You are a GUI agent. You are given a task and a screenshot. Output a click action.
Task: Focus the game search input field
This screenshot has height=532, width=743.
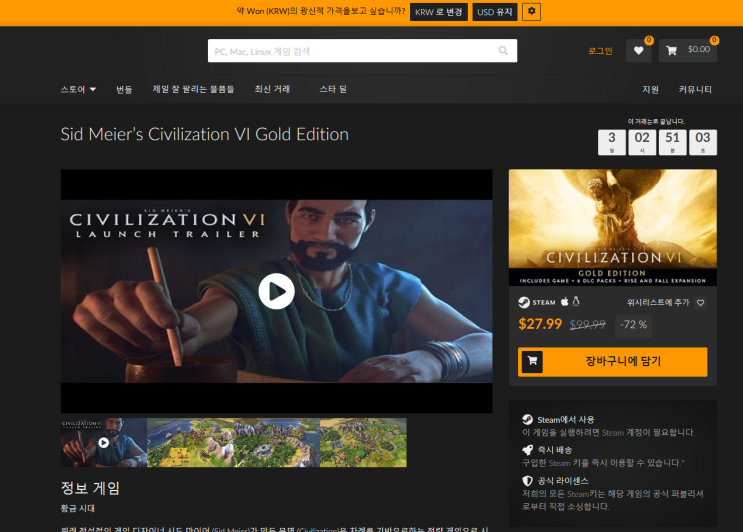(362, 51)
